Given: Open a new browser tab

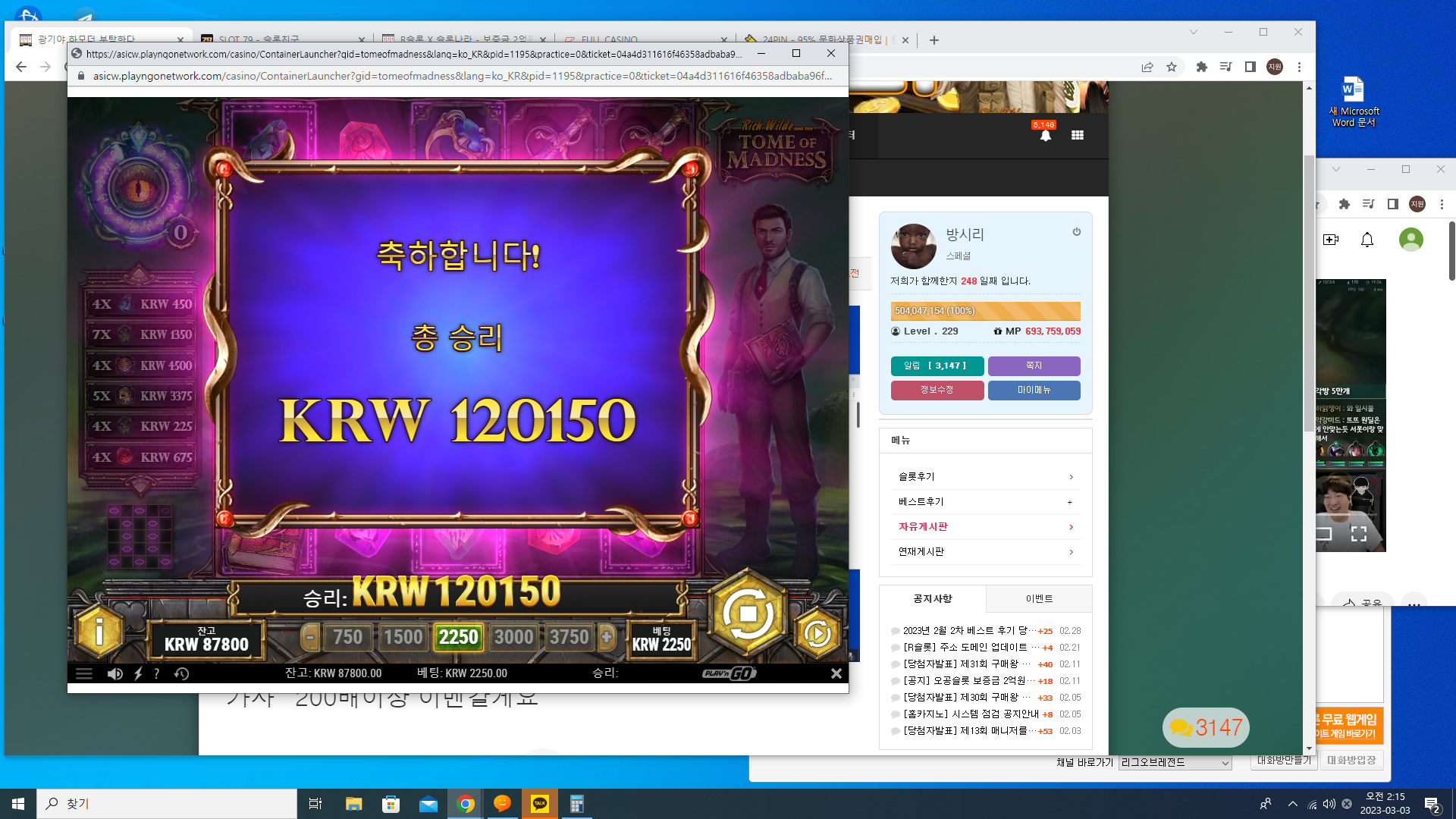Looking at the screenshot, I should 934,40.
